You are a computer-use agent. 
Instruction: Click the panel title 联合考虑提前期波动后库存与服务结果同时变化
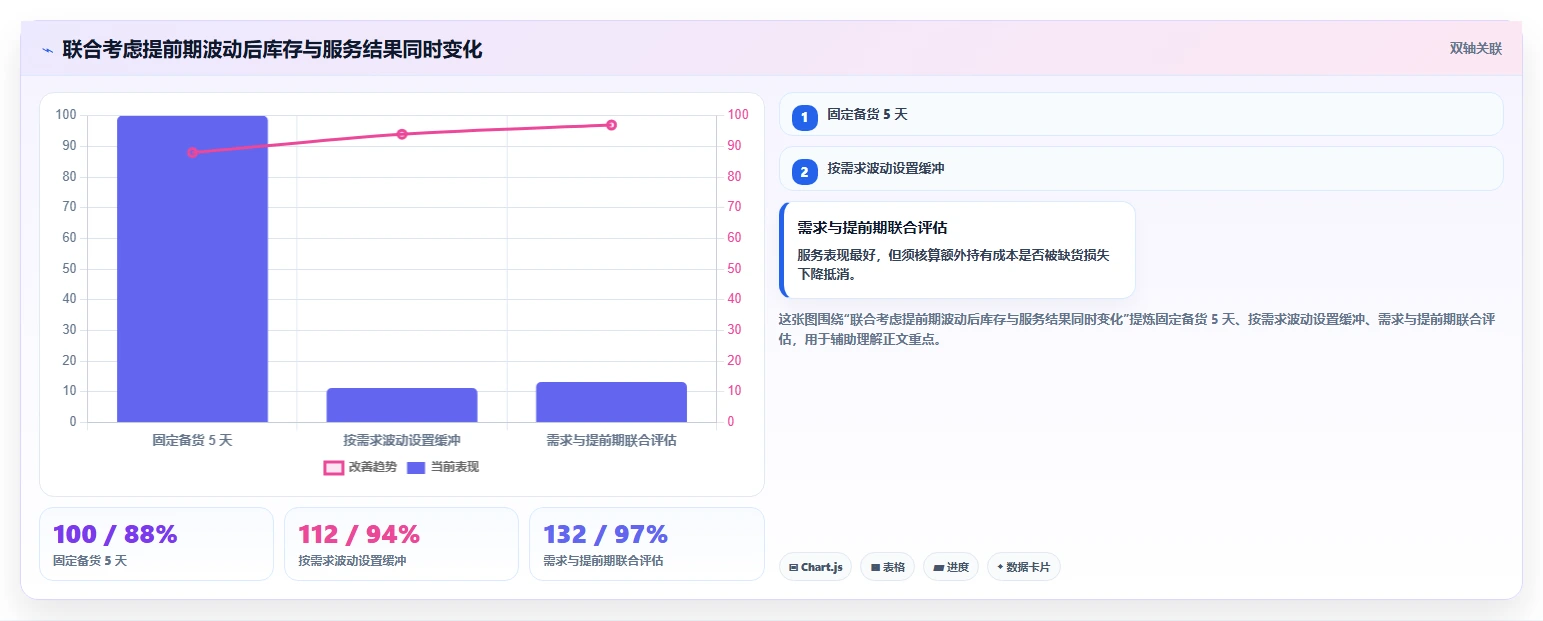pos(272,50)
